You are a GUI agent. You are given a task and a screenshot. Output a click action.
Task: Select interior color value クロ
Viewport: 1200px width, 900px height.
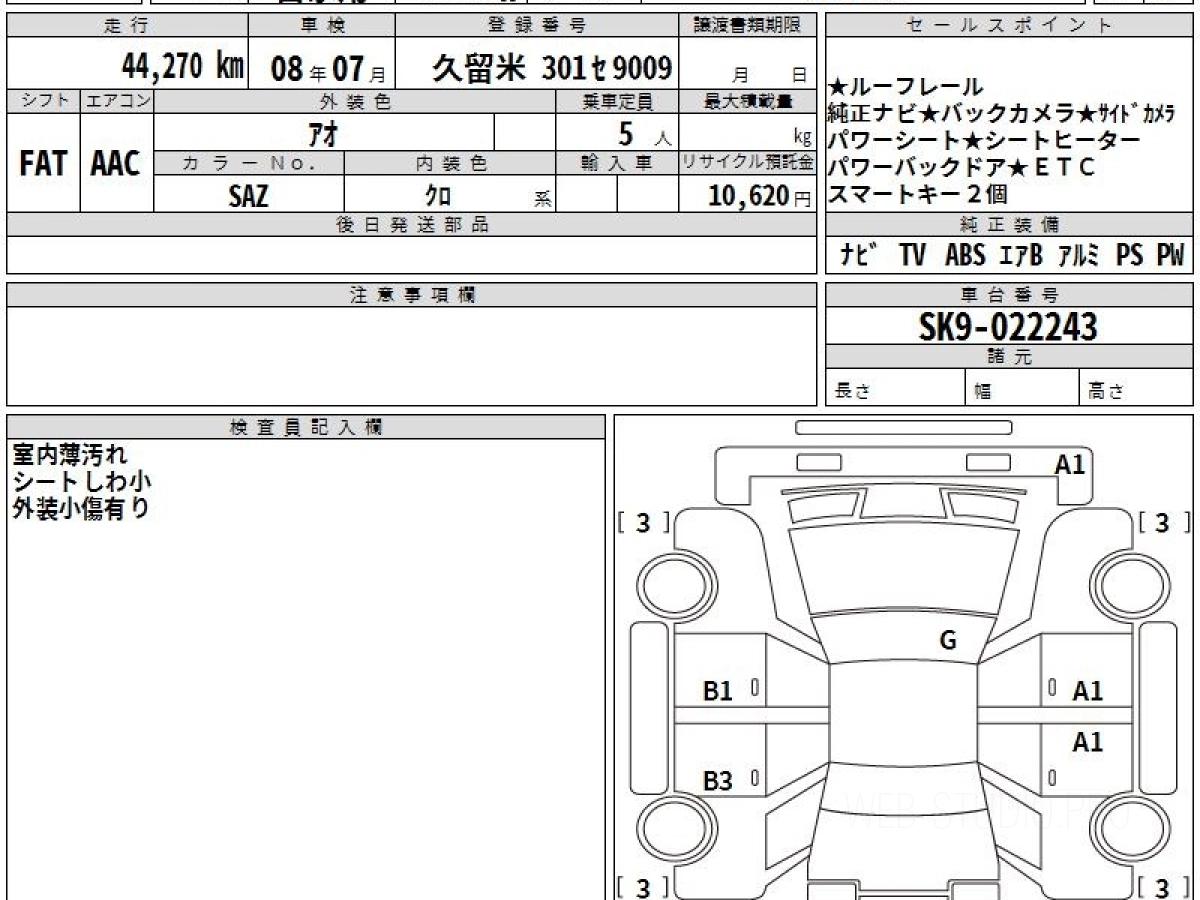click(438, 195)
